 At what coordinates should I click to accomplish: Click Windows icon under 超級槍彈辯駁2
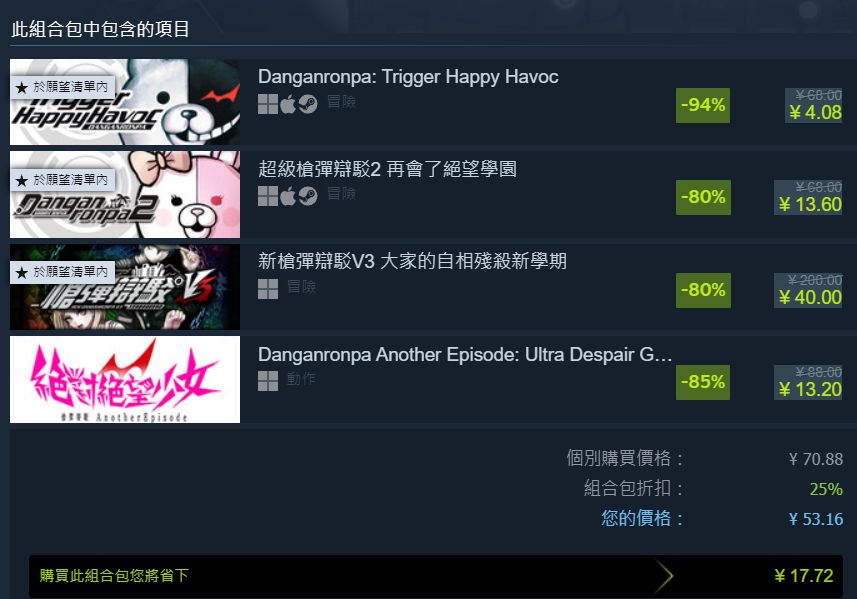click(x=268, y=196)
